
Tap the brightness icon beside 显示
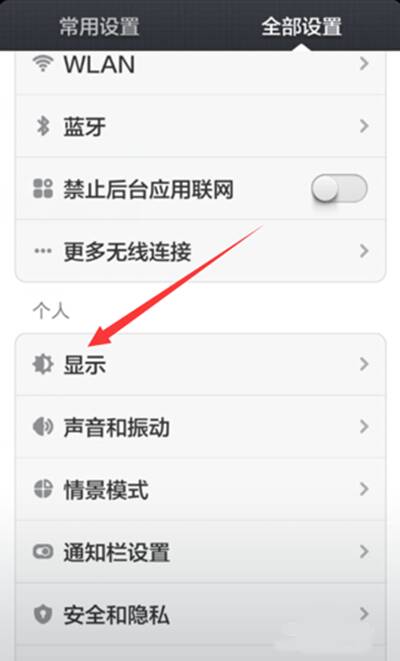pyautogui.click(x=43, y=364)
